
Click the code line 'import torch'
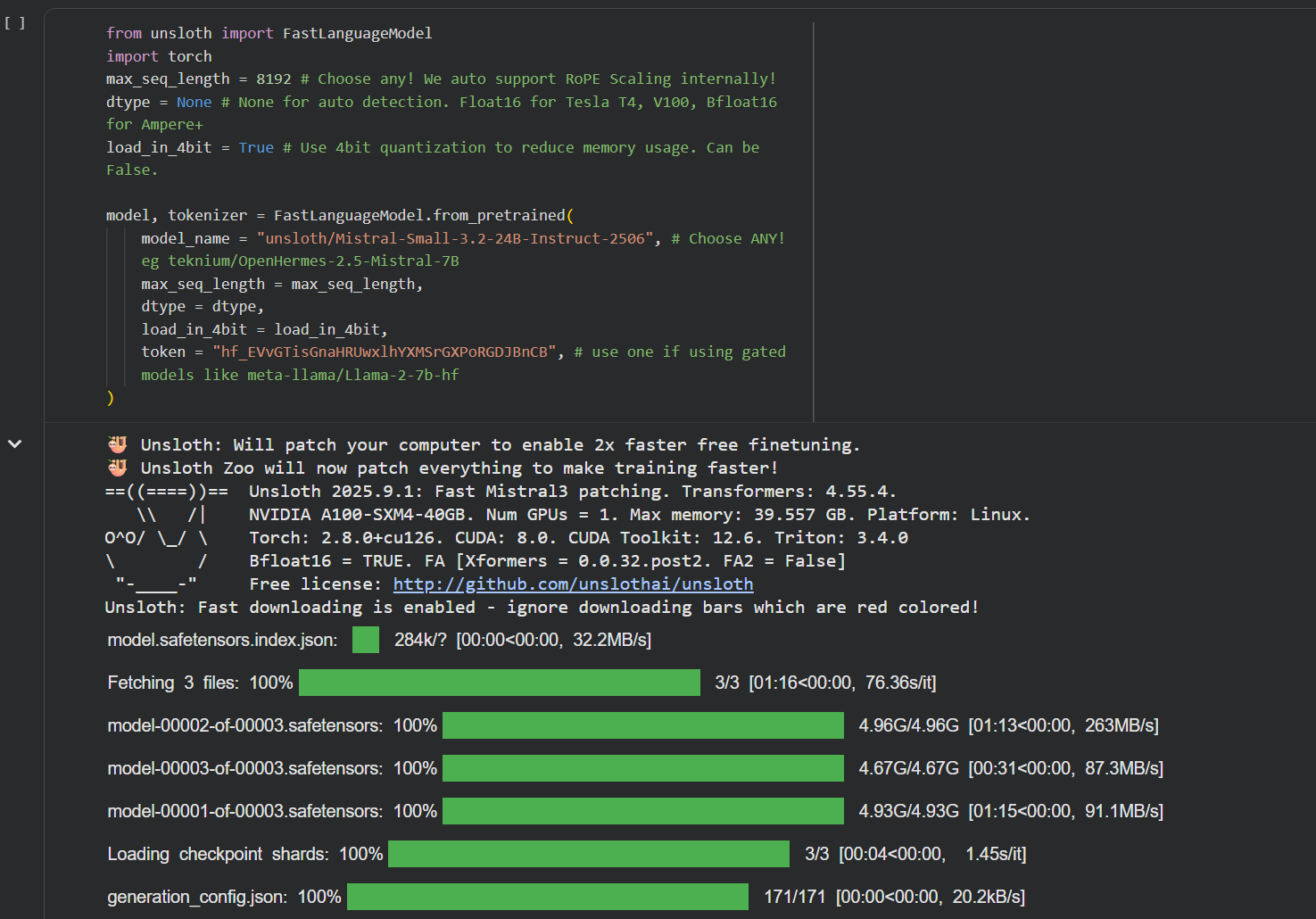click(159, 56)
